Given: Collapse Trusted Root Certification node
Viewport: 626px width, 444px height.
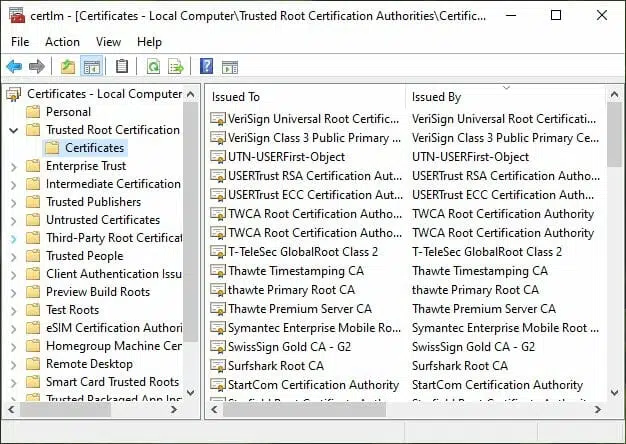Looking at the screenshot, I should (x=14, y=130).
